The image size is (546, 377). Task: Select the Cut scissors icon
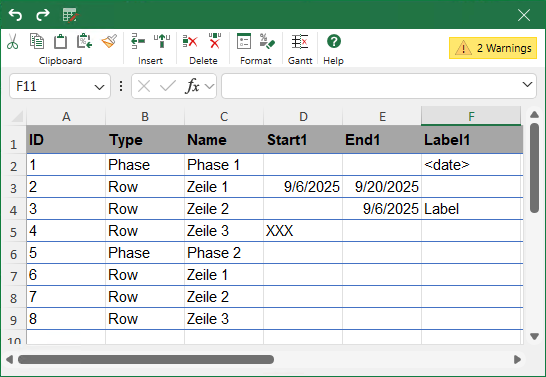click(x=13, y=41)
